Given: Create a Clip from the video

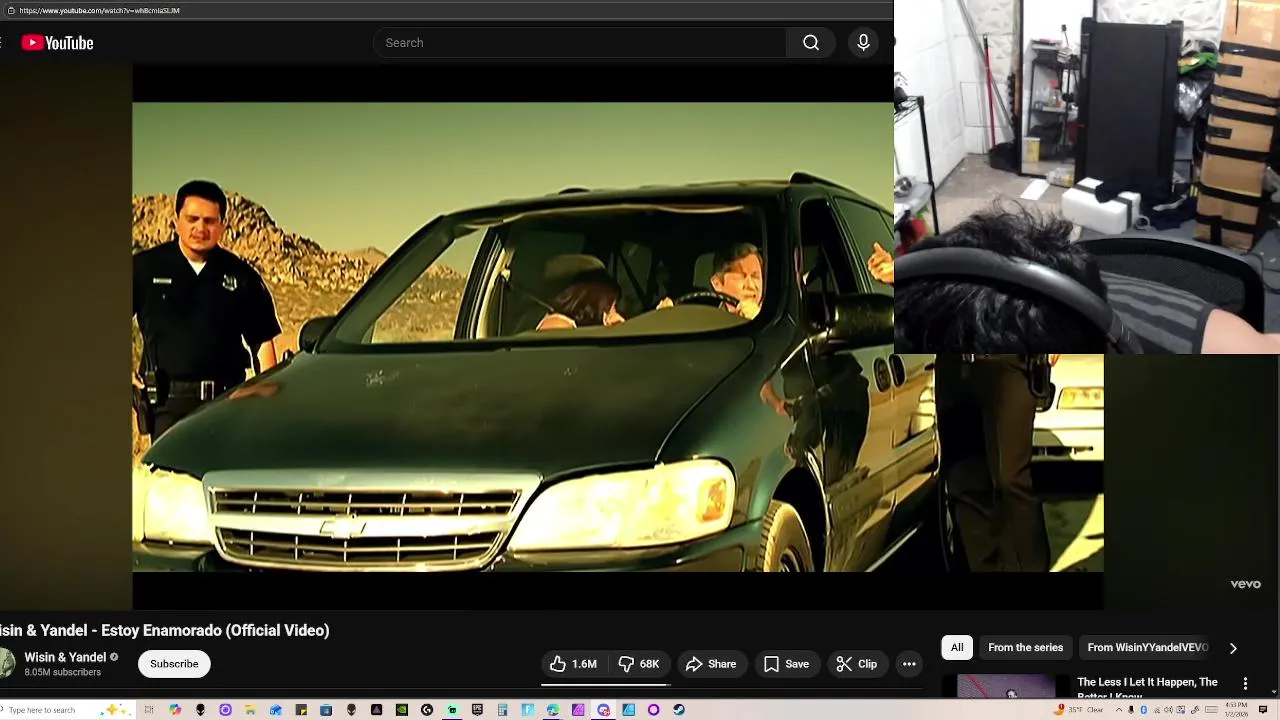Looking at the screenshot, I should (x=857, y=664).
